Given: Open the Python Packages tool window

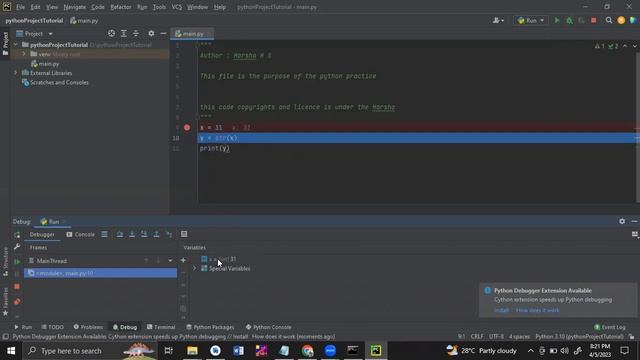Looking at the screenshot, I should (x=210, y=327).
